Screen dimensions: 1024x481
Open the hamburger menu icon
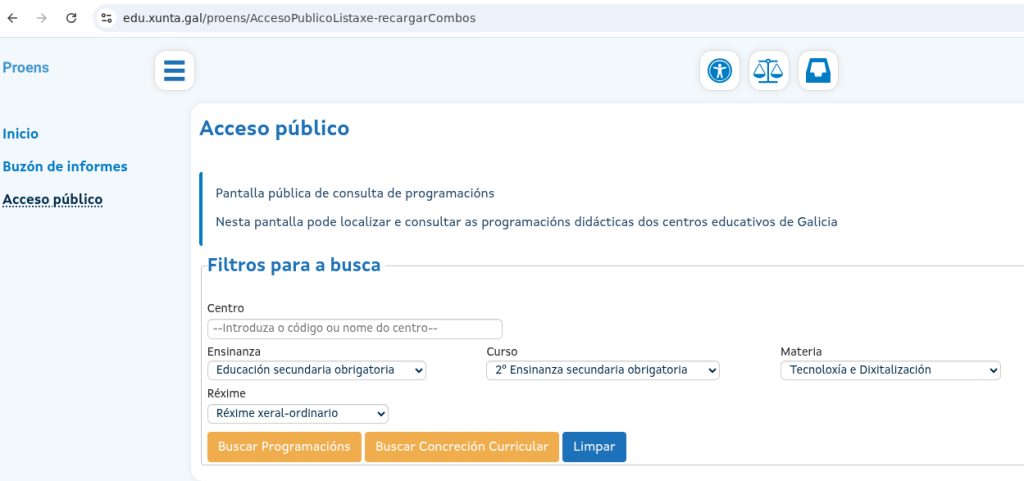pos(174,71)
